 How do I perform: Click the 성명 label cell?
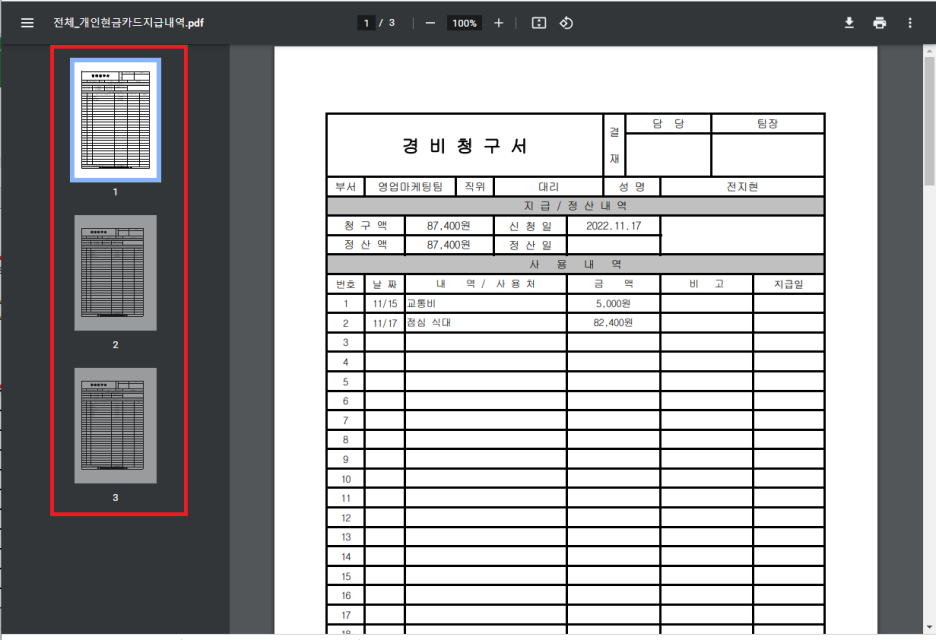[x=632, y=186]
